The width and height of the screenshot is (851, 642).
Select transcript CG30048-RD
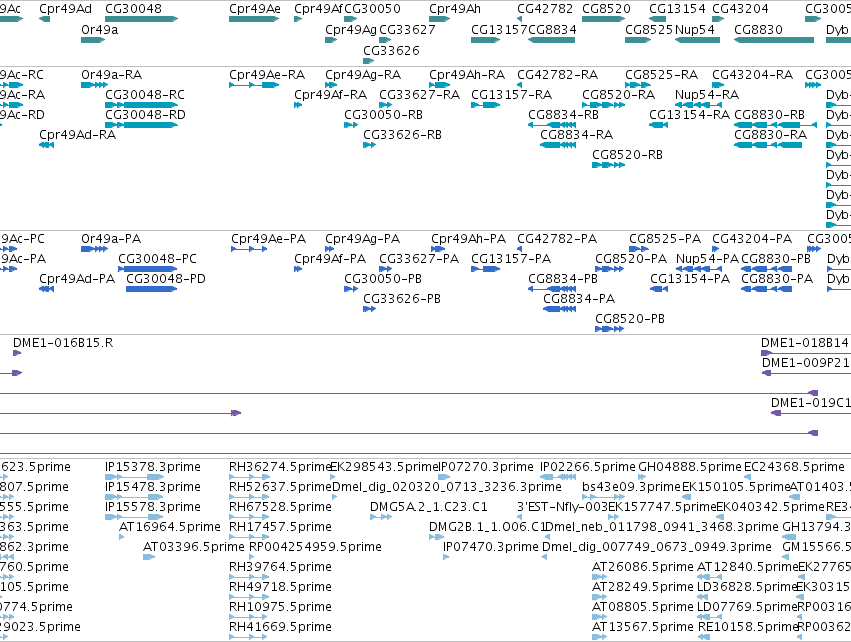[145, 115]
